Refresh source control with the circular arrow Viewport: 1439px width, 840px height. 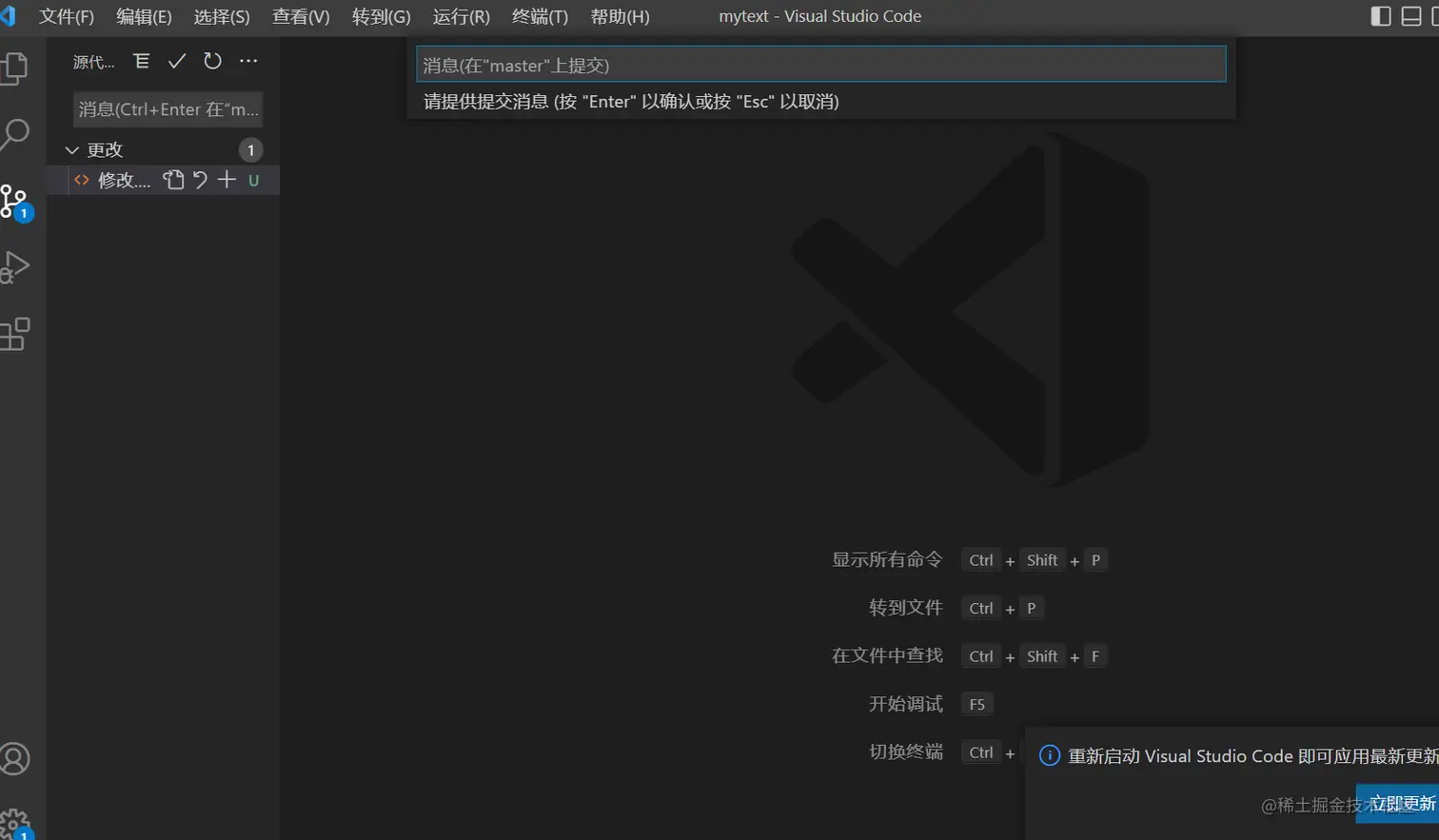[212, 61]
